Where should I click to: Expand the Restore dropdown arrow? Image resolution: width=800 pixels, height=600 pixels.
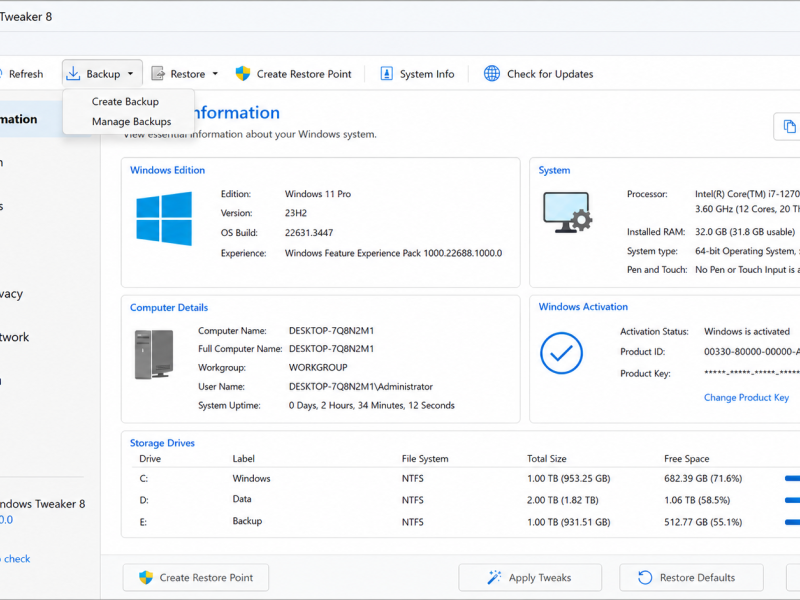click(215, 74)
